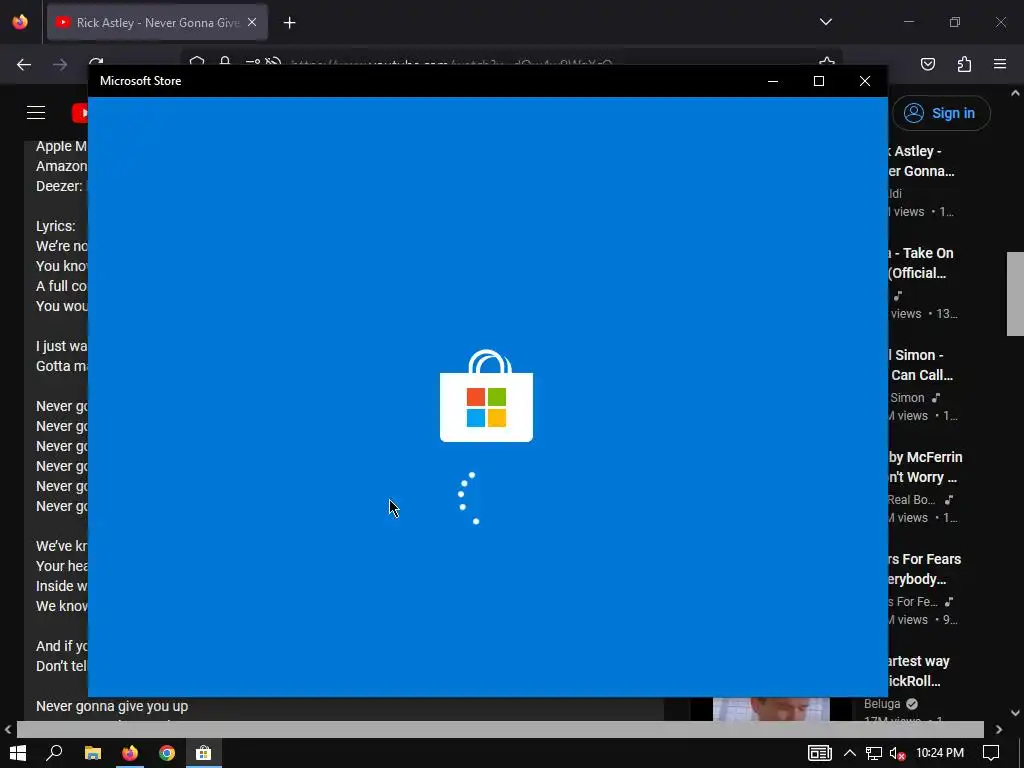Click the Firefox logo in the browser title bar
Viewport: 1024px width, 768px height.
click(x=20, y=22)
